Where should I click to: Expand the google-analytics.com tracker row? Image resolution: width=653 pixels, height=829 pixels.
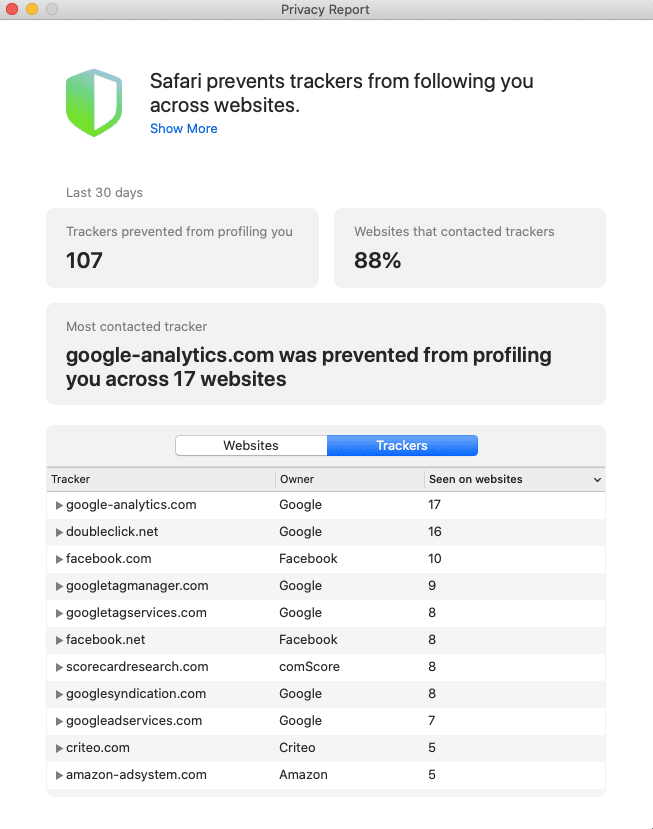click(x=59, y=505)
